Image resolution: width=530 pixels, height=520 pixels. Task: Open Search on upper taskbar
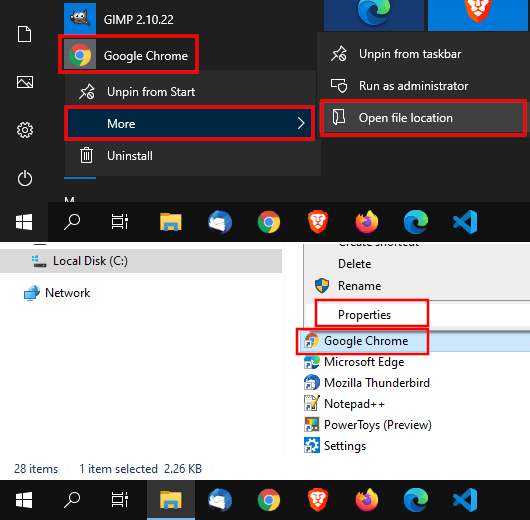[x=72, y=222]
